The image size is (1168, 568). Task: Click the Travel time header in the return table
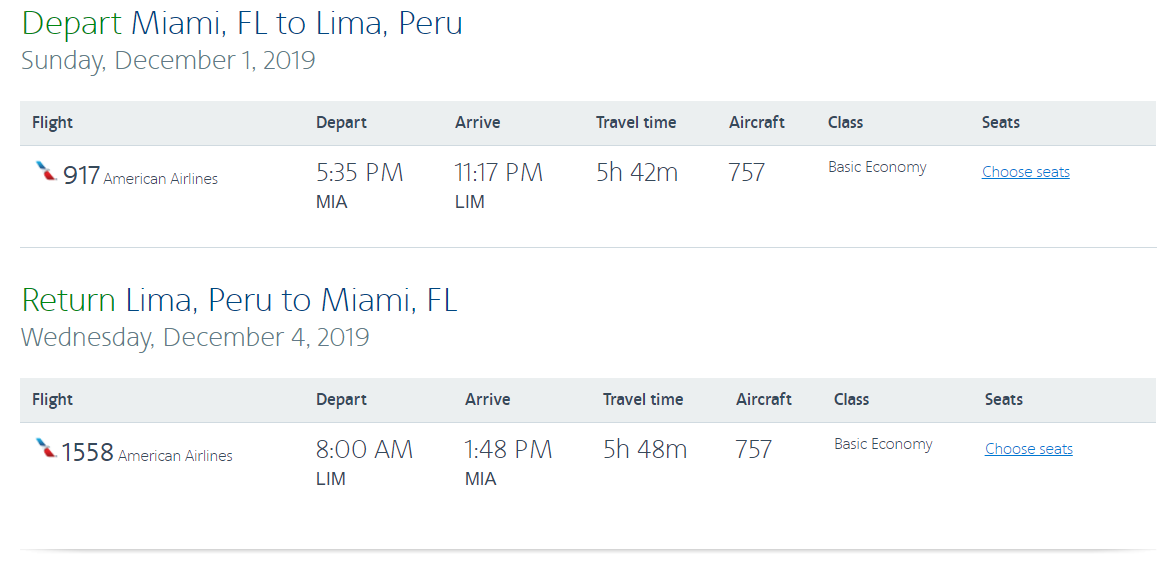[643, 399]
